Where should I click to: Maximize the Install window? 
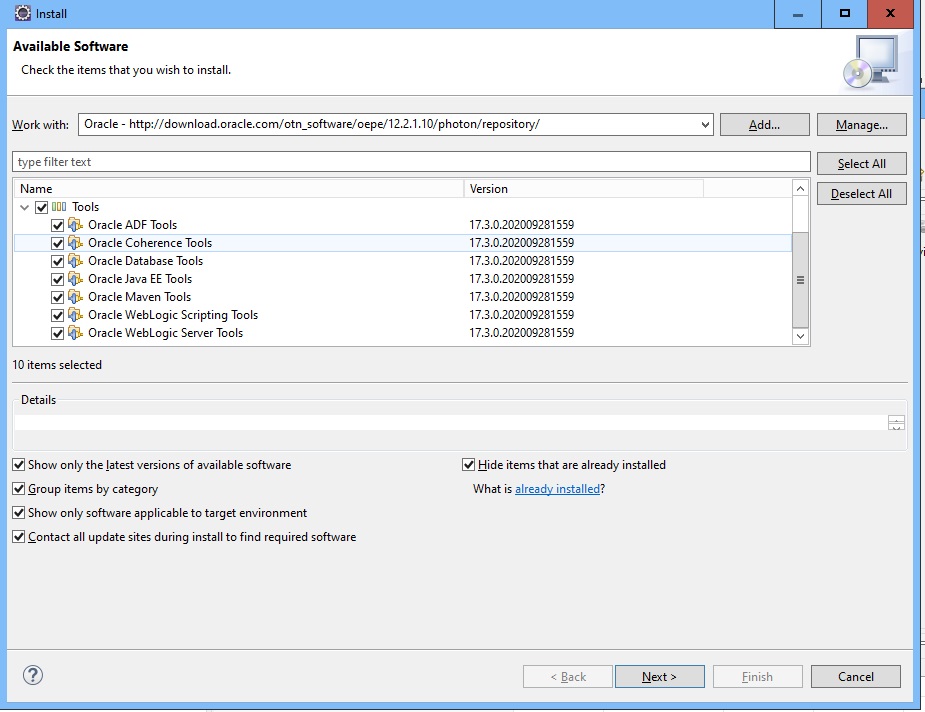[845, 14]
